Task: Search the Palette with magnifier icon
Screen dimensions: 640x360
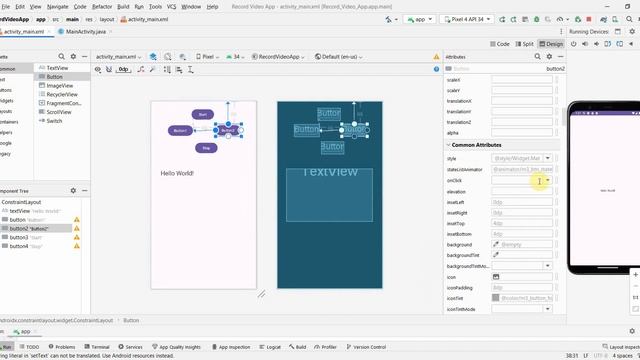Action: coord(61,56)
